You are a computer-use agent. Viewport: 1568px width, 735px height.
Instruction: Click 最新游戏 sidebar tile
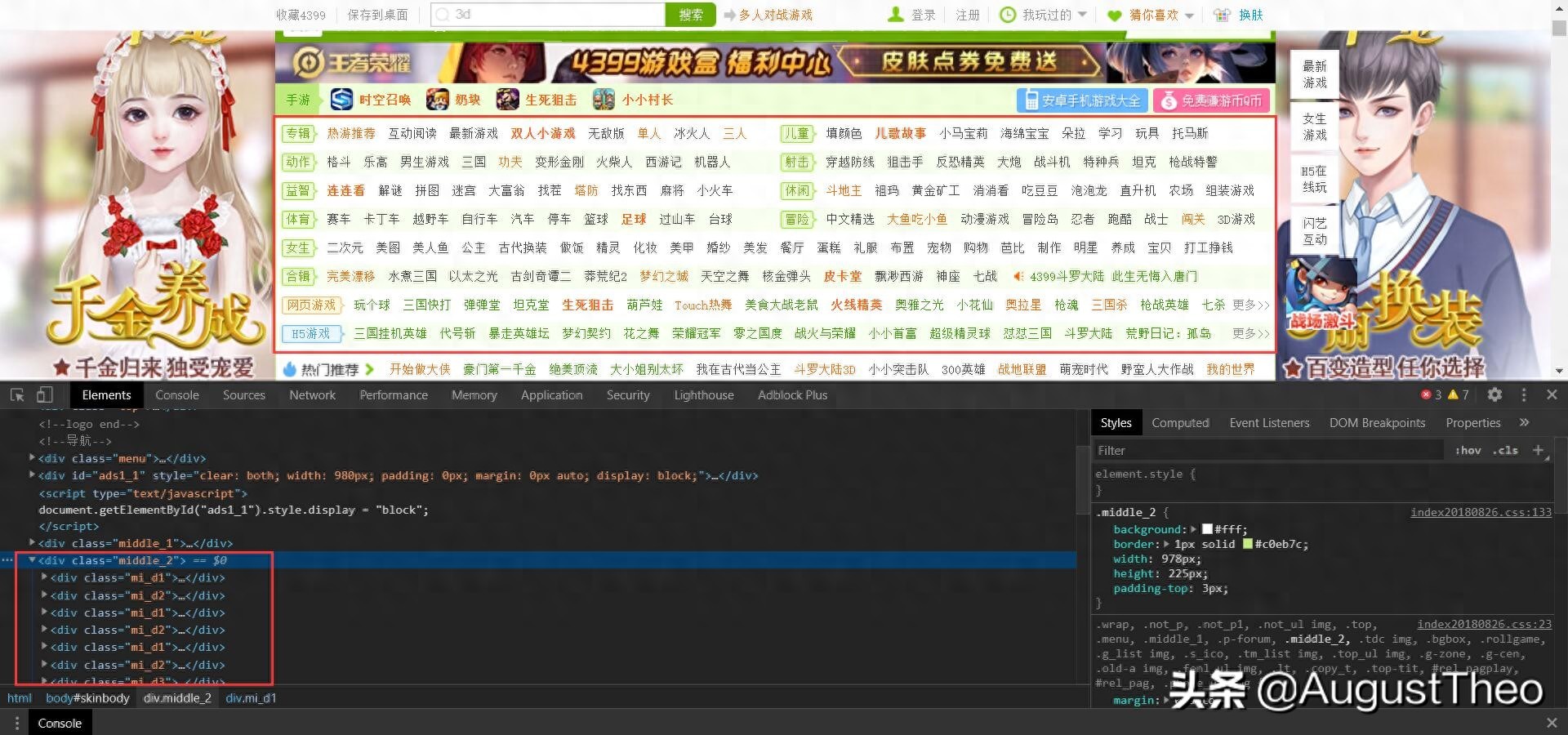point(1314,74)
